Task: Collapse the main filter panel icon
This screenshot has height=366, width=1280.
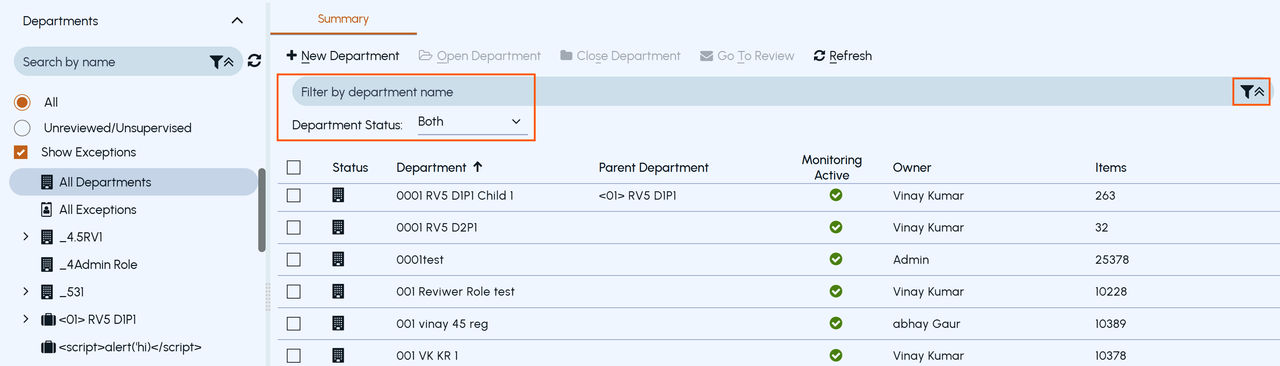Action: [x=1252, y=92]
